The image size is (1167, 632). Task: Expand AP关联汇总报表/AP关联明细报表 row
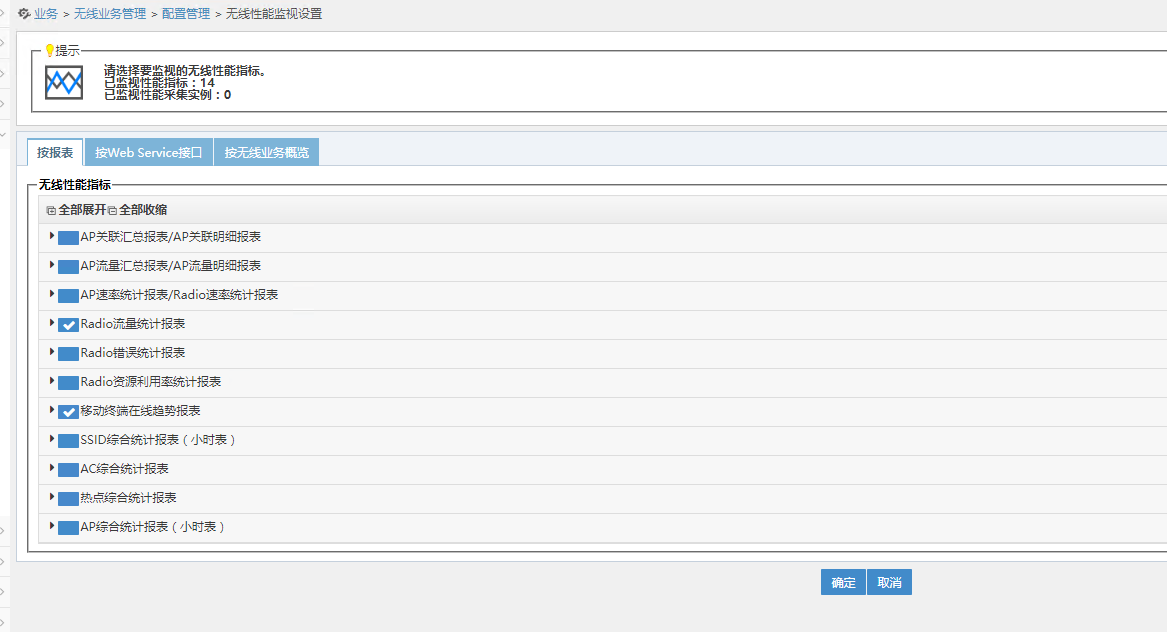pos(52,236)
